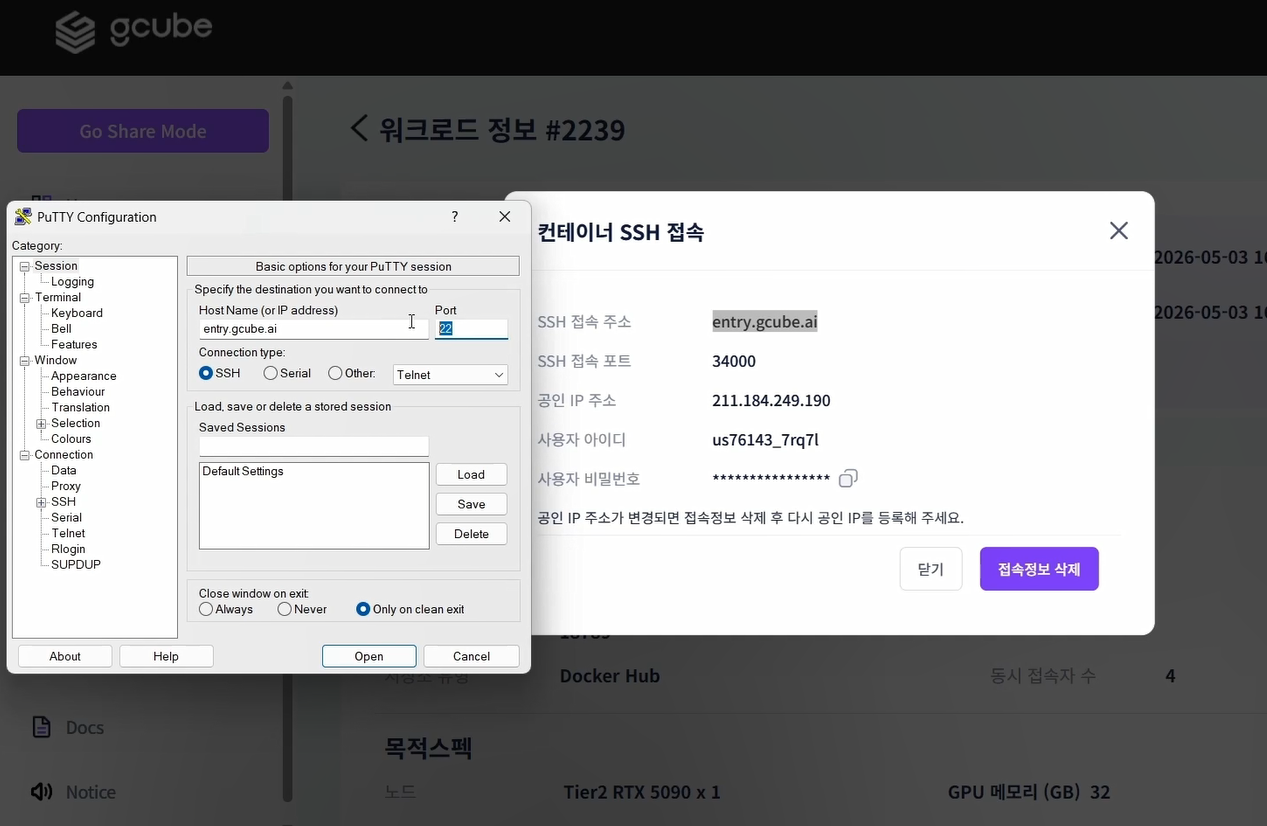The width and height of the screenshot is (1267, 826).
Task: Close the container SSH dialog with the X icon
Action: click(1119, 231)
